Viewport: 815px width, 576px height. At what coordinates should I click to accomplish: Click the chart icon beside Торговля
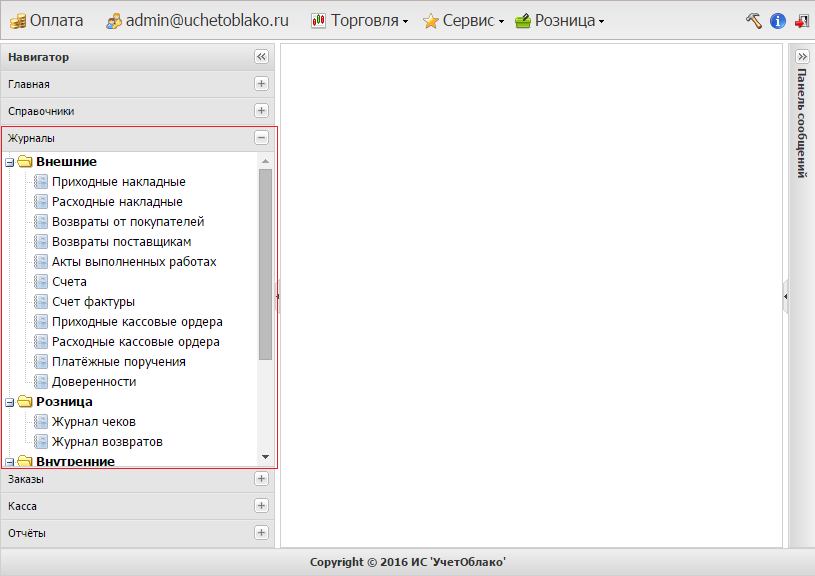(x=318, y=21)
